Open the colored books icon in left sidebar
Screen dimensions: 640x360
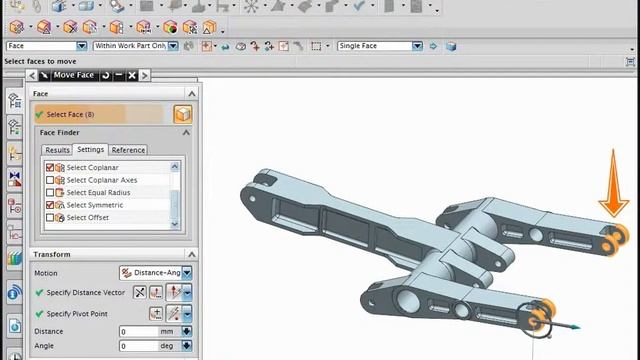[x=14, y=258]
